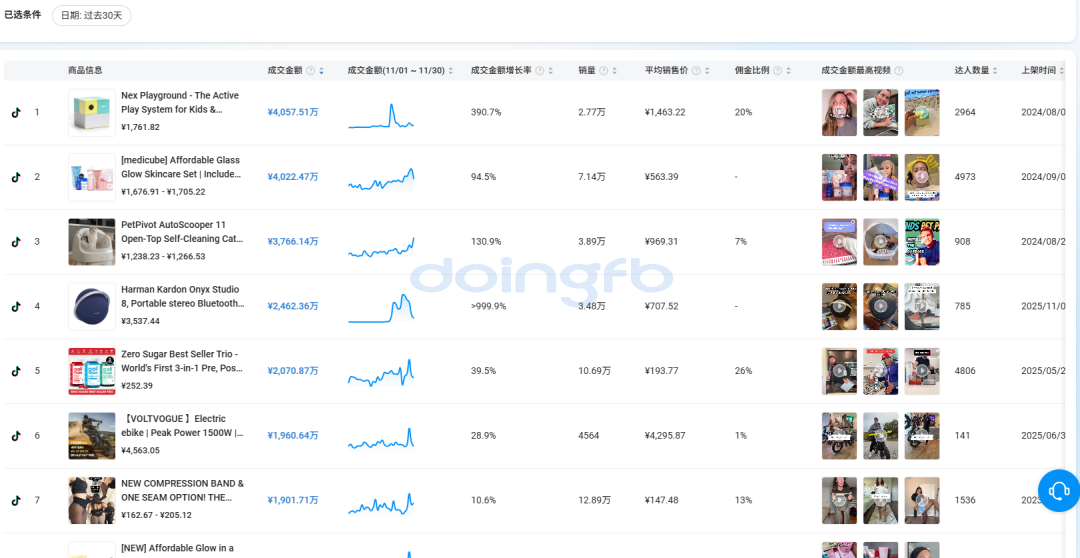Click help icon beside 成交金额最高视频 header
The image size is (1080, 558).
point(899,71)
